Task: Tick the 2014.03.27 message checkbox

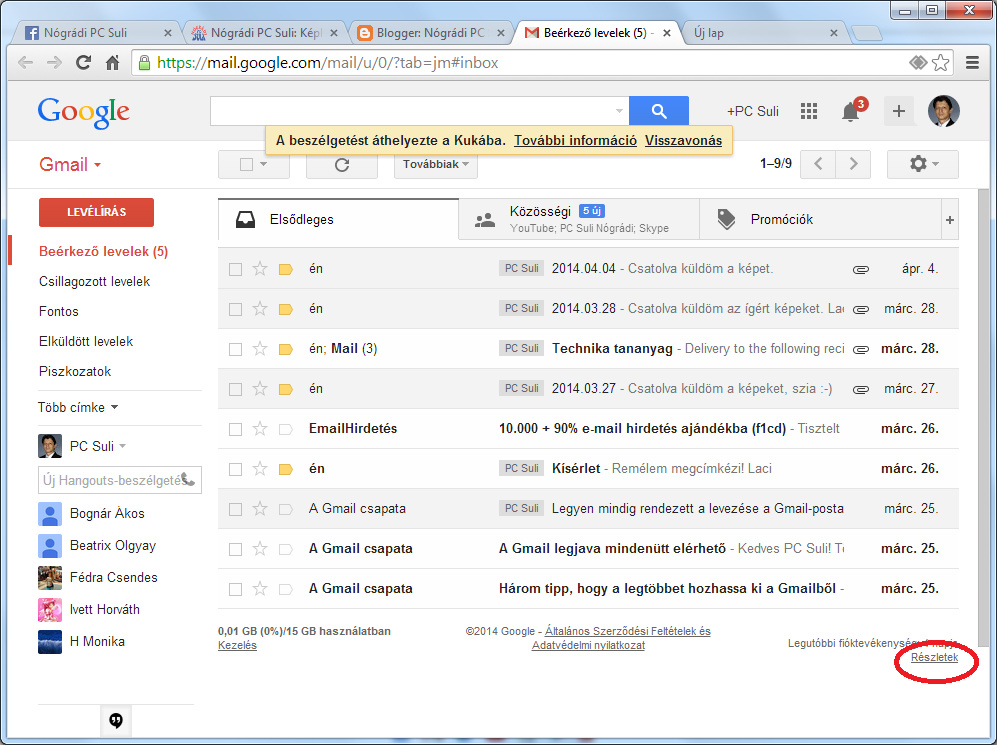Action: [235, 390]
